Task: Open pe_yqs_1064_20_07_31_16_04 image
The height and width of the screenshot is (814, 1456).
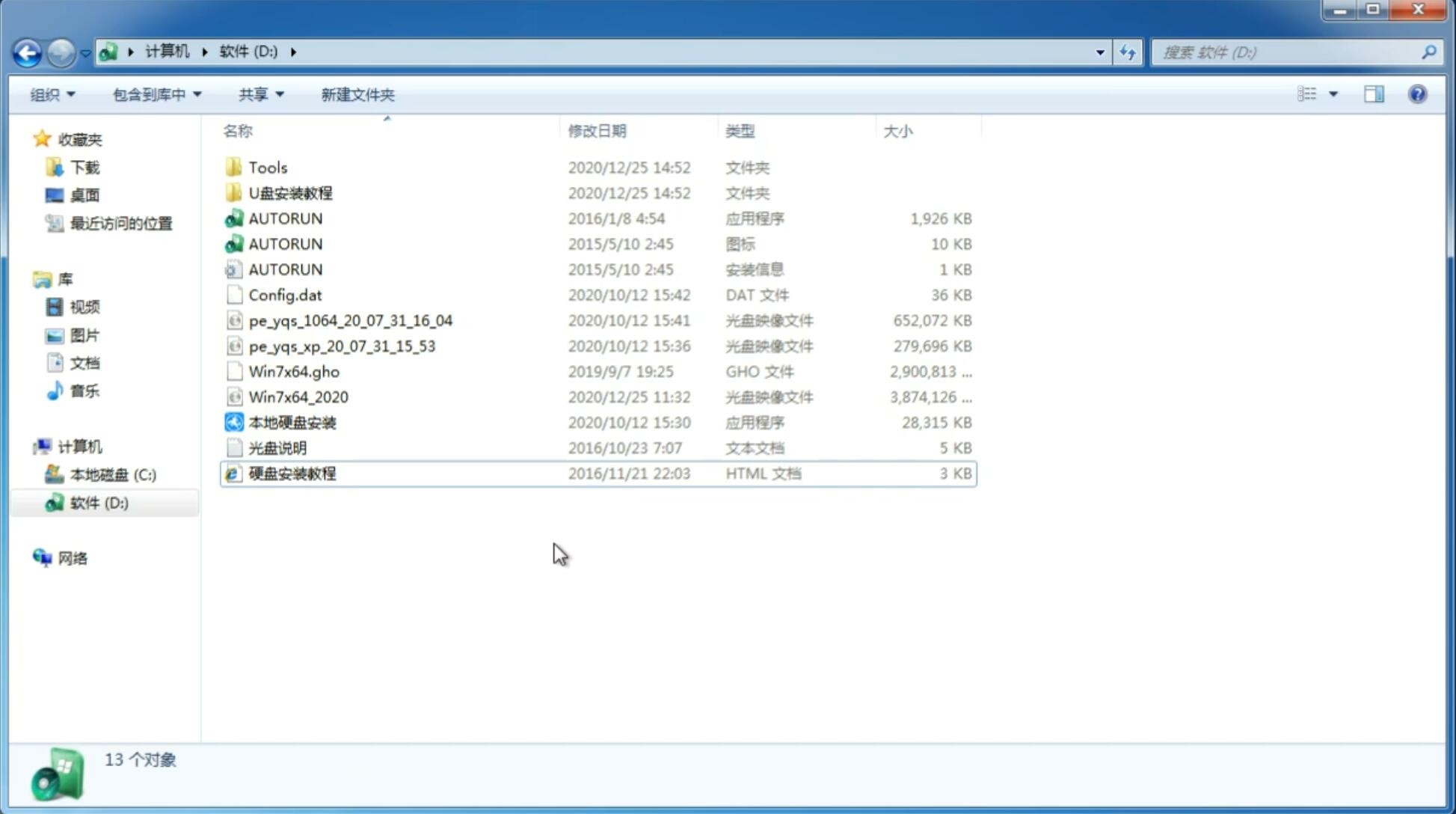Action: click(x=350, y=320)
